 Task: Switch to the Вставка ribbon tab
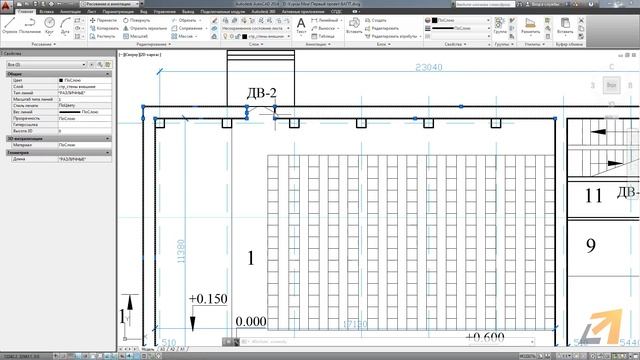click(x=47, y=11)
